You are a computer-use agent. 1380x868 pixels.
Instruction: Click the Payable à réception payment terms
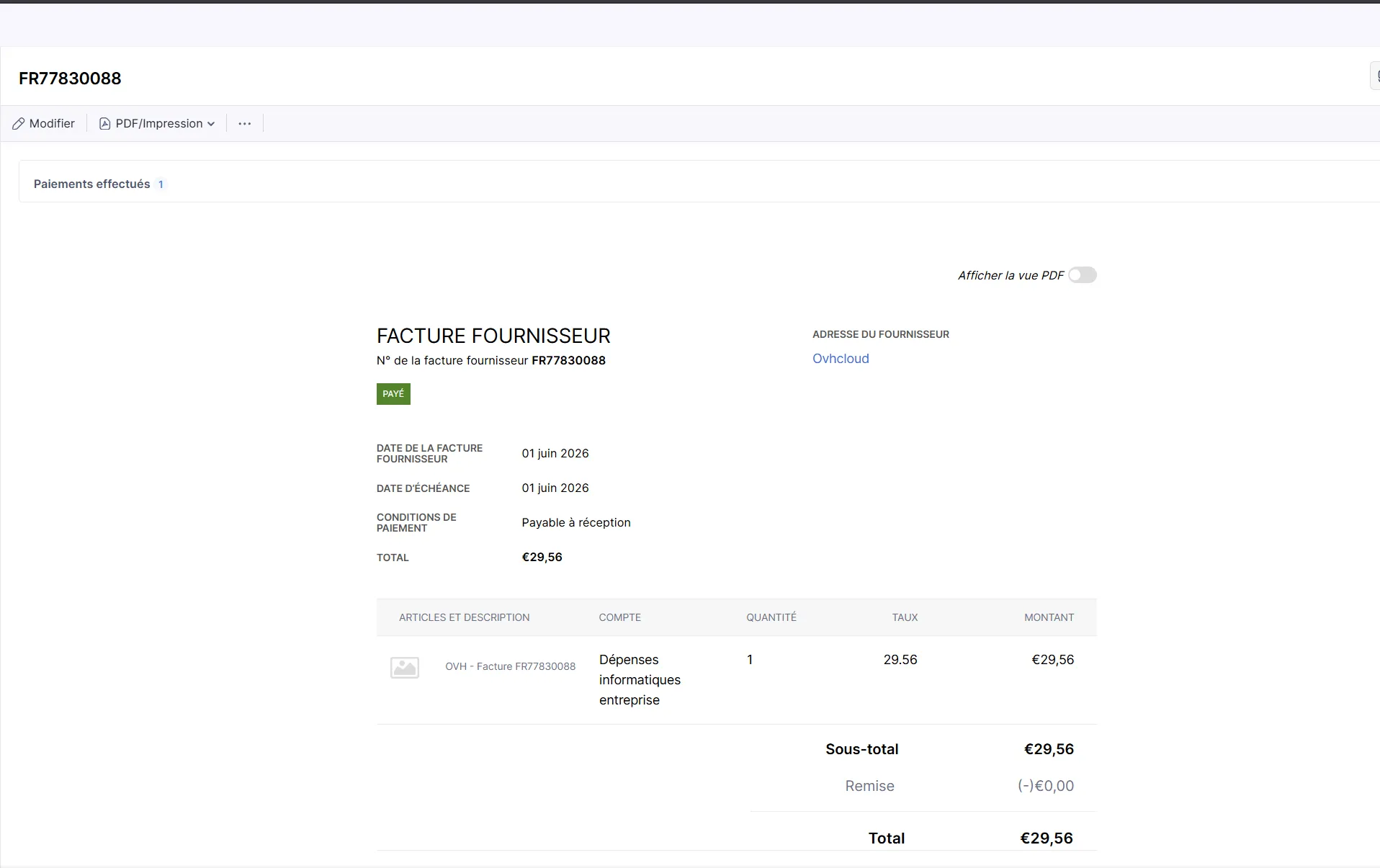tap(576, 522)
